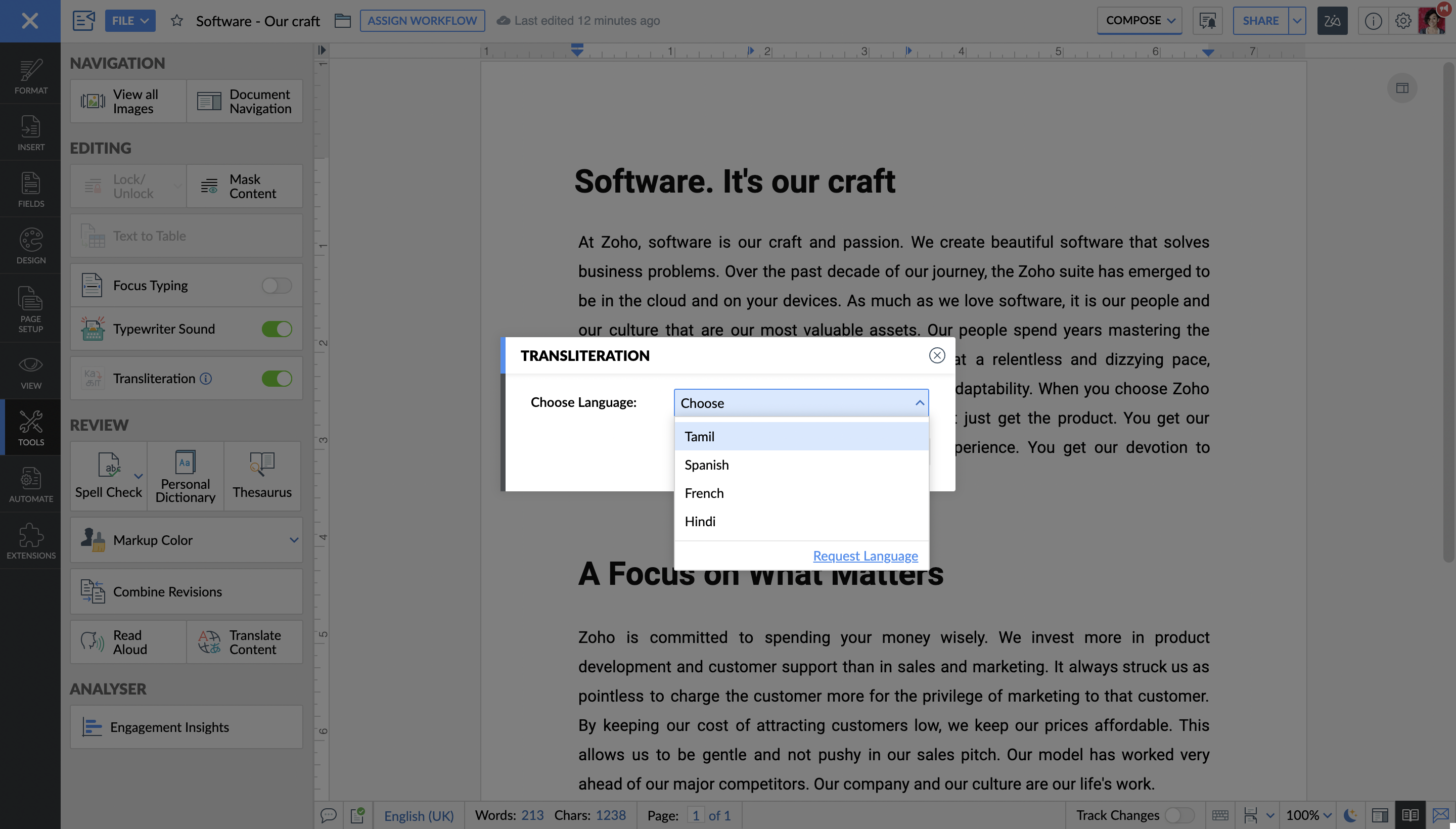The height and width of the screenshot is (829, 1456).
Task: Open Personal Dictionary
Action: tap(185, 476)
